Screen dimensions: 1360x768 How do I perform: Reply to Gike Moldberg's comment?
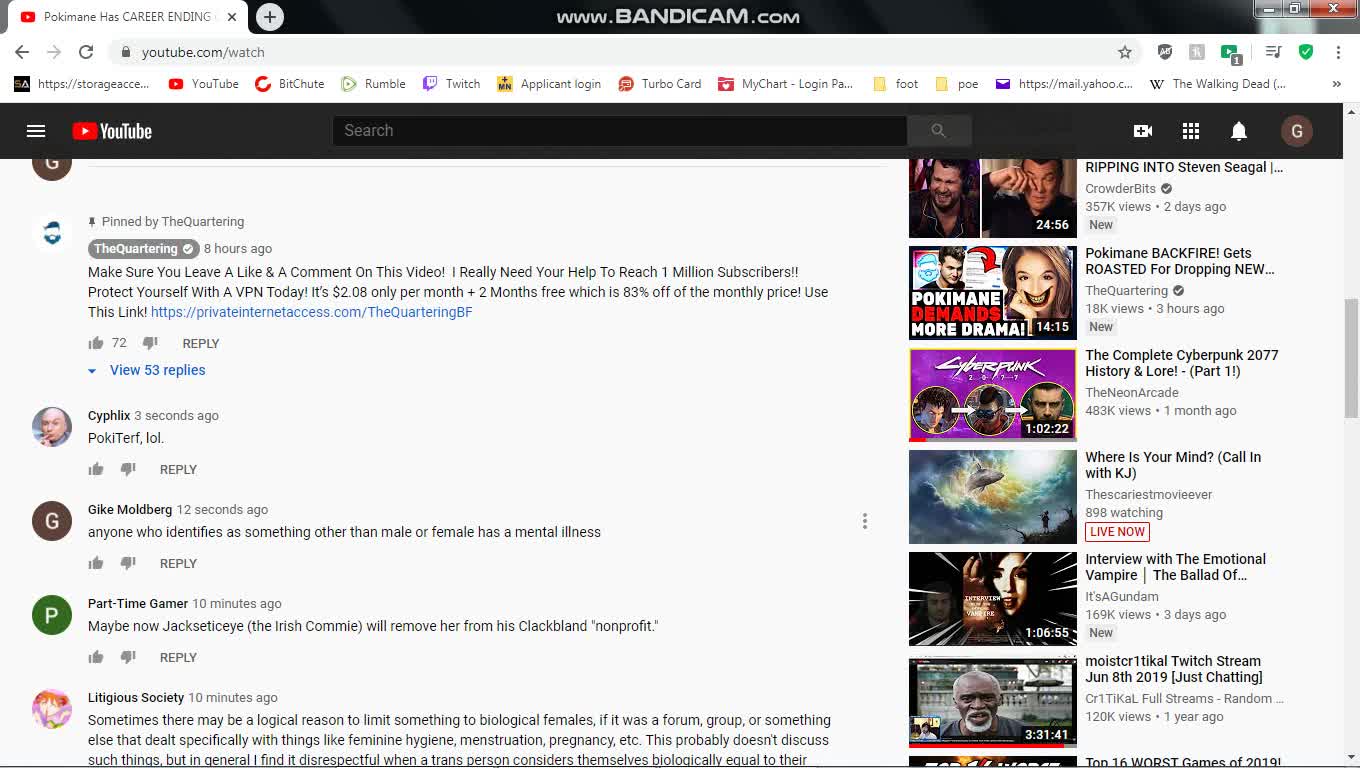pos(178,563)
